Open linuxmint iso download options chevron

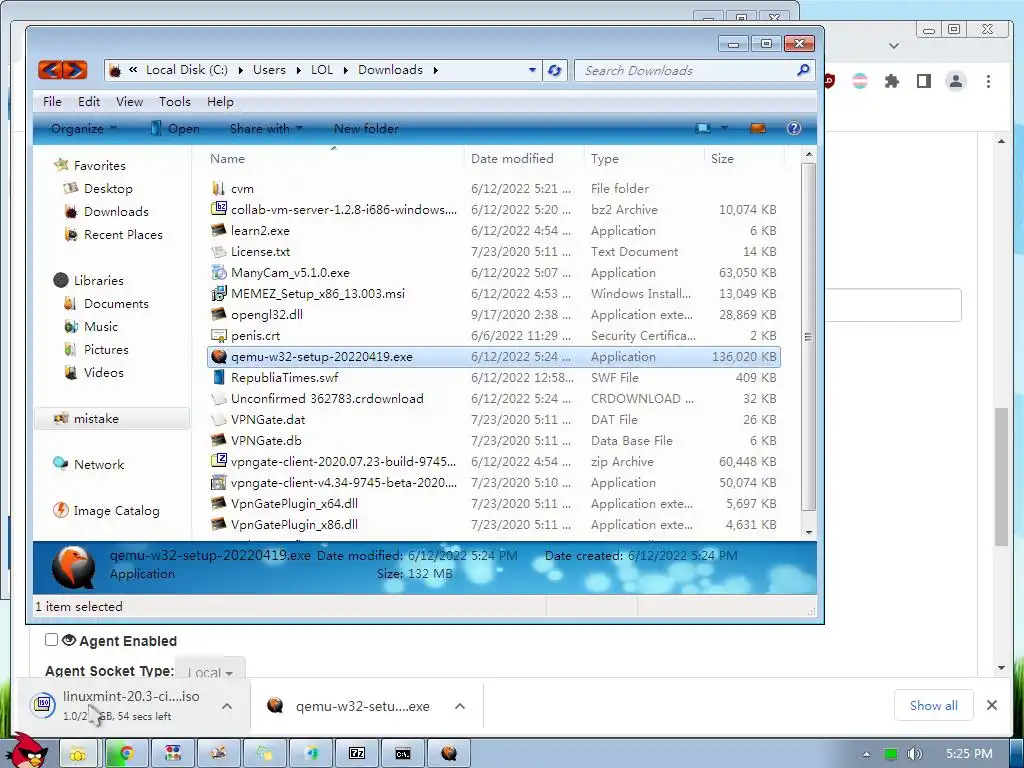[227, 706]
